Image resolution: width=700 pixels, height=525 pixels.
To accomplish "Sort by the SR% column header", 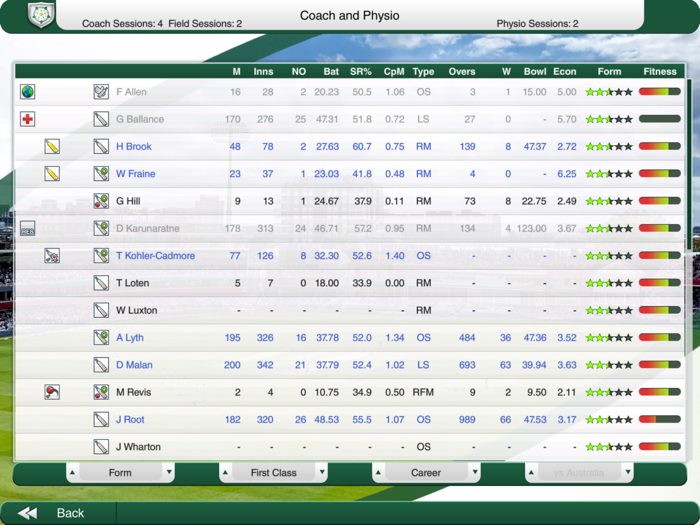I will click(361, 71).
